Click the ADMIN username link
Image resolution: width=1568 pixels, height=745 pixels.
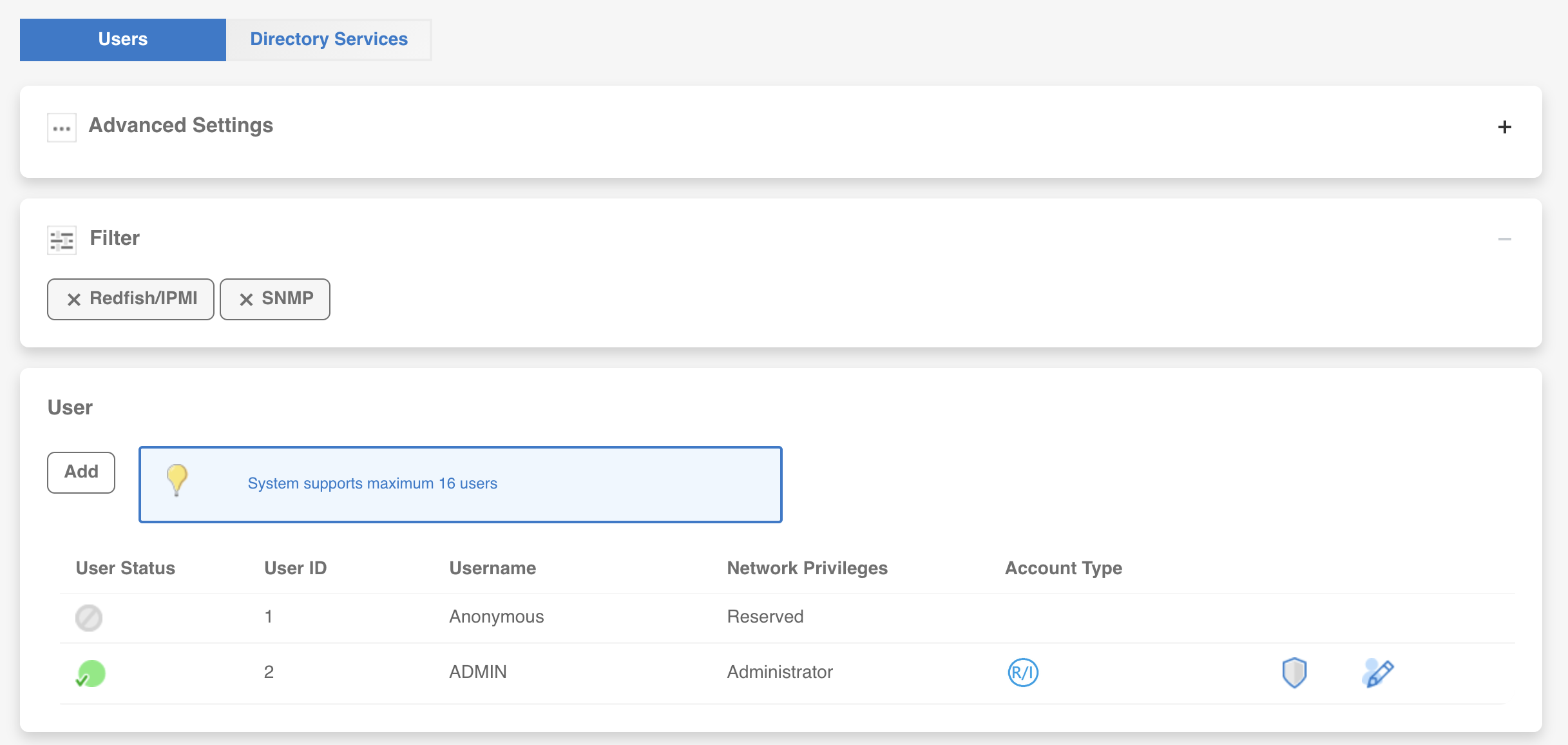click(x=477, y=672)
